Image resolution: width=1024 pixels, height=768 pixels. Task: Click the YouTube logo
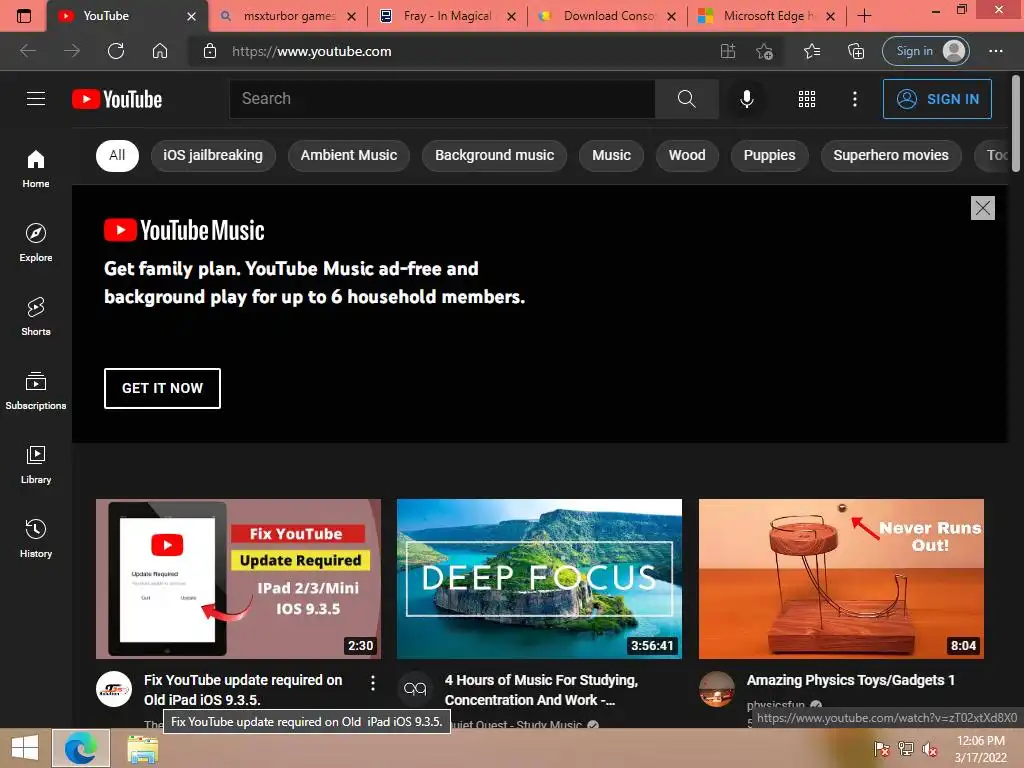(x=117, y=99)
